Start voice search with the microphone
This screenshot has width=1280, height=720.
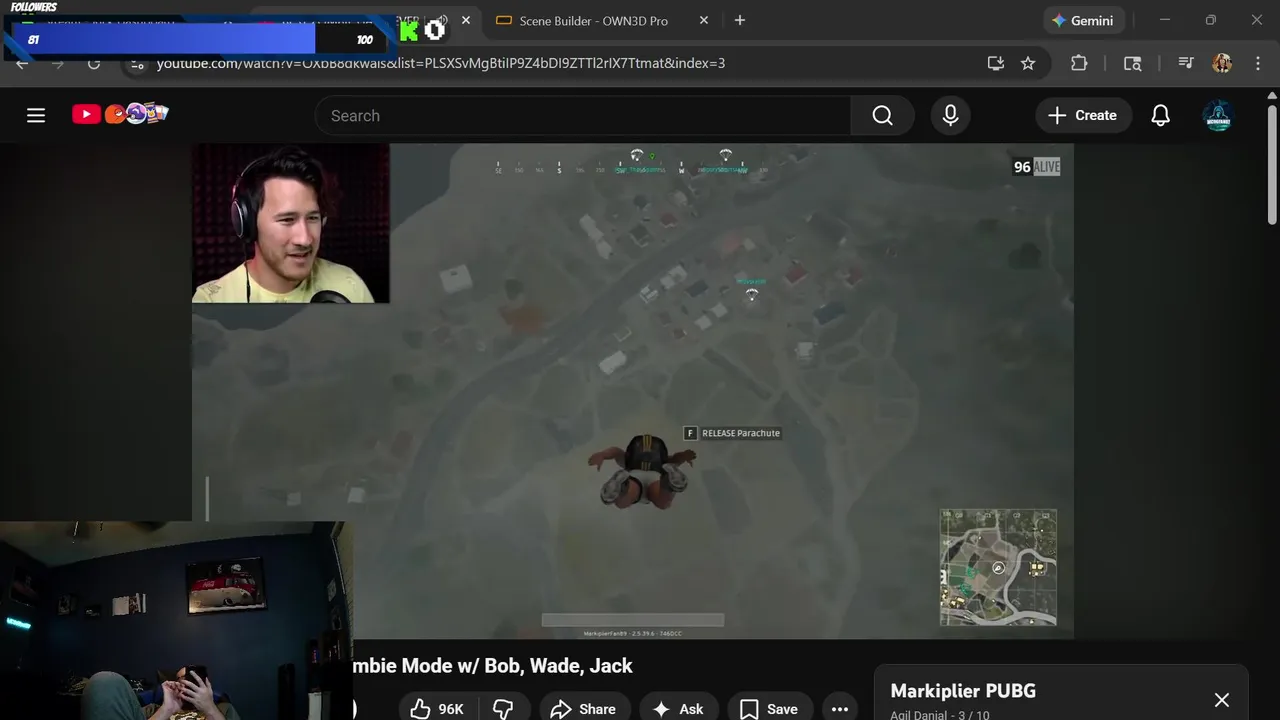pyautogui.click(x=950, y=116)
